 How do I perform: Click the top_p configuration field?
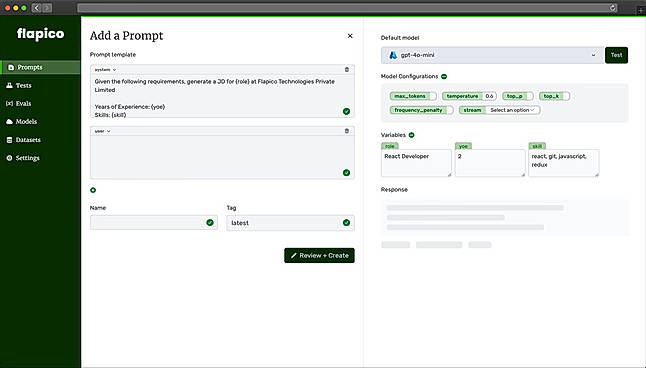(x=518, y=96)
